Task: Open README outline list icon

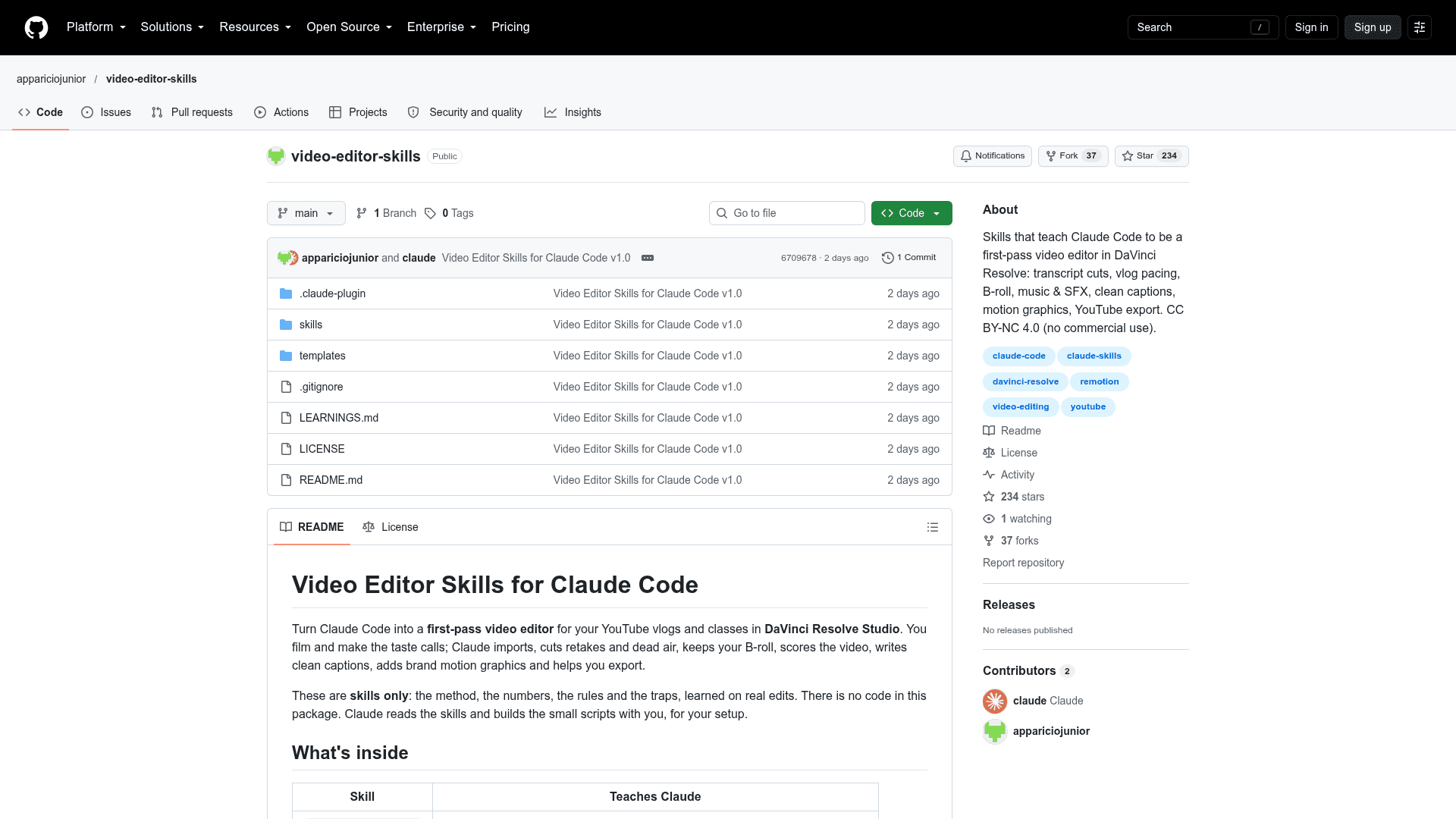Action: (933, 527)
